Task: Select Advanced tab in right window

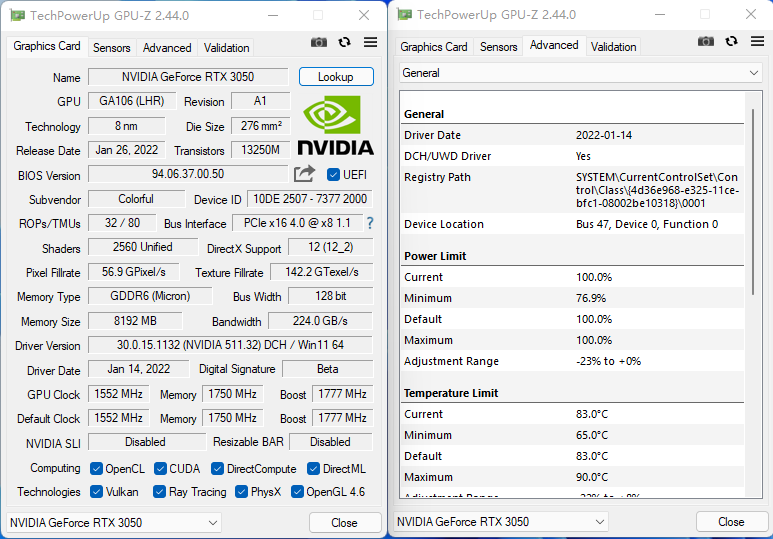Action: pyautogui.click(x=554, y=45)
